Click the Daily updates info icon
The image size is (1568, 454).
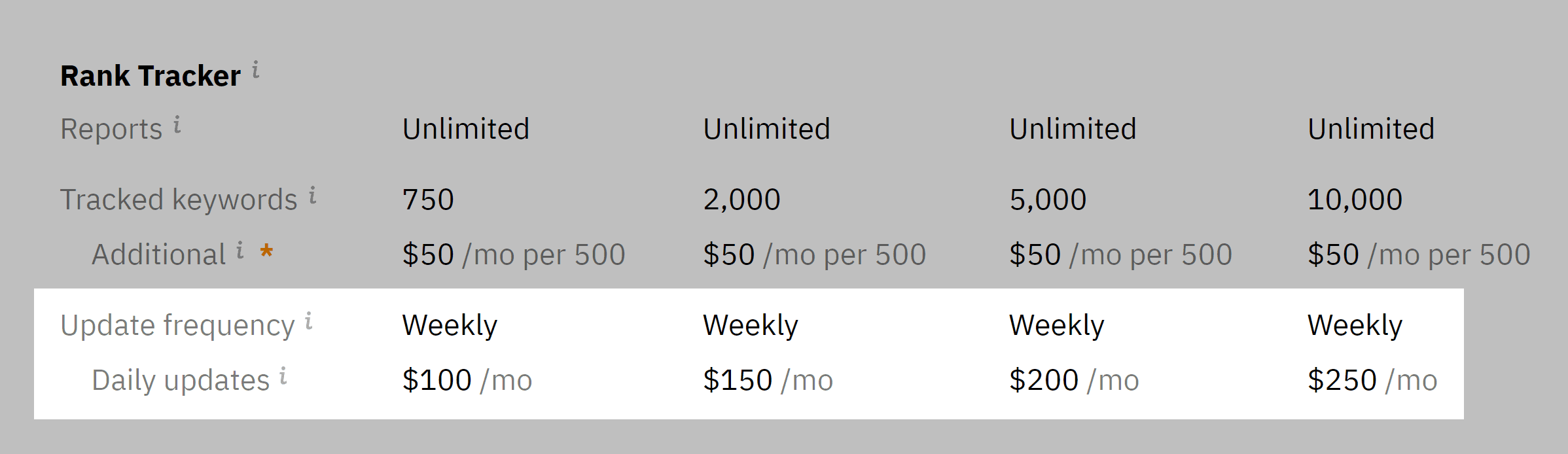tap(283, 375)
